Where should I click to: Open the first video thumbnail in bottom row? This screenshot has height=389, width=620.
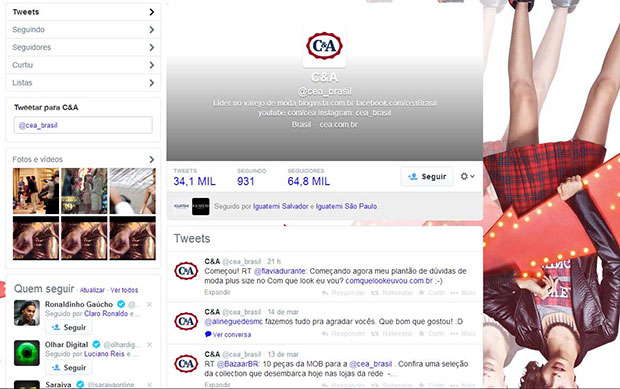(x=36, y=238)
